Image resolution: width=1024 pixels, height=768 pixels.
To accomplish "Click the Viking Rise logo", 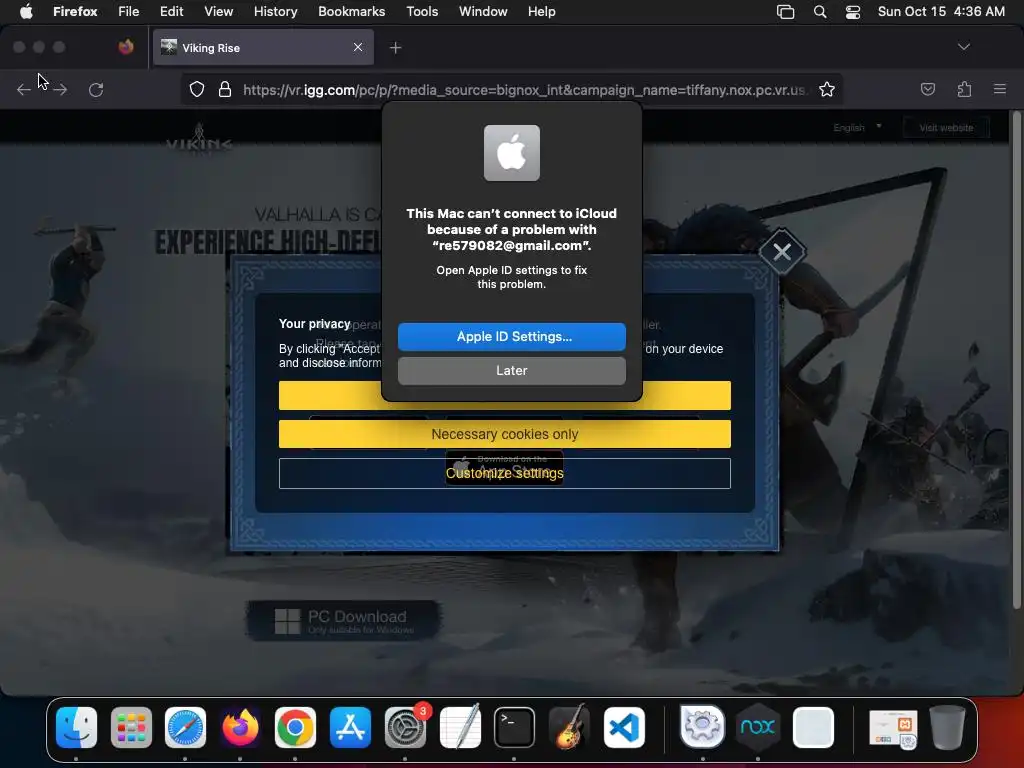I will 199,139.
